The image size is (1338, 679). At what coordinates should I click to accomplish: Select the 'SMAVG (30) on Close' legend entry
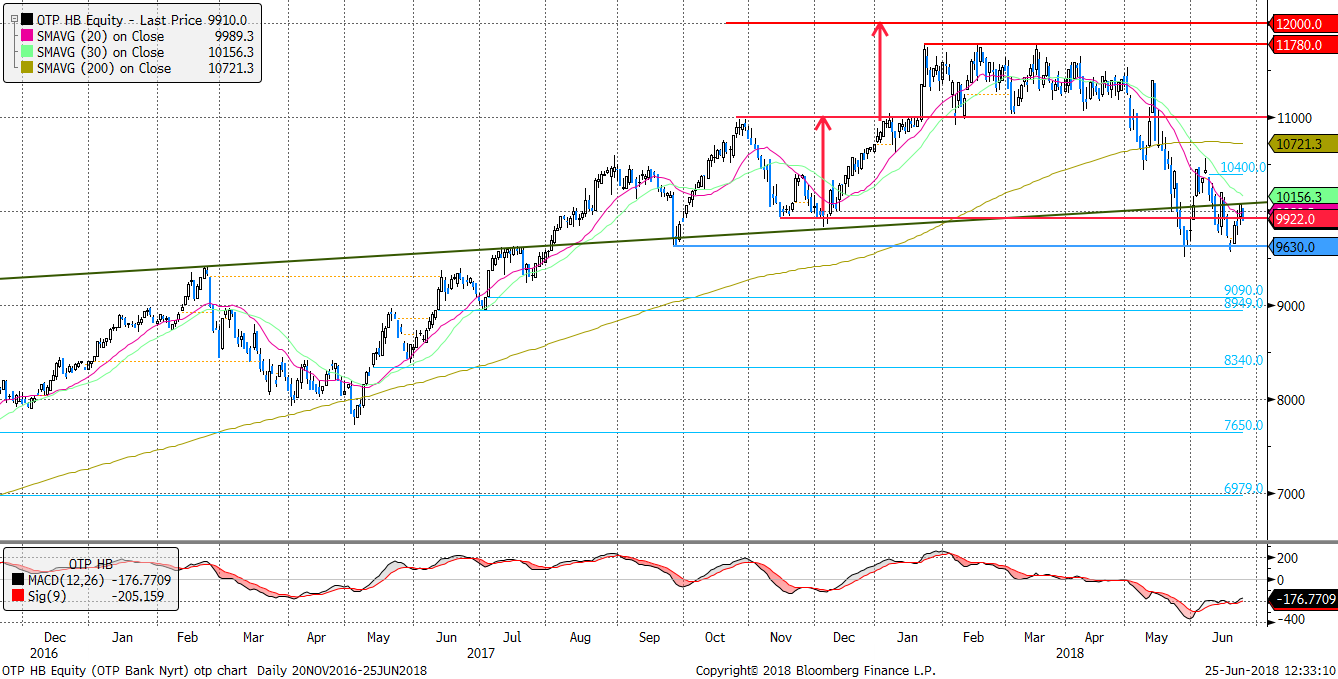[100, 52]
